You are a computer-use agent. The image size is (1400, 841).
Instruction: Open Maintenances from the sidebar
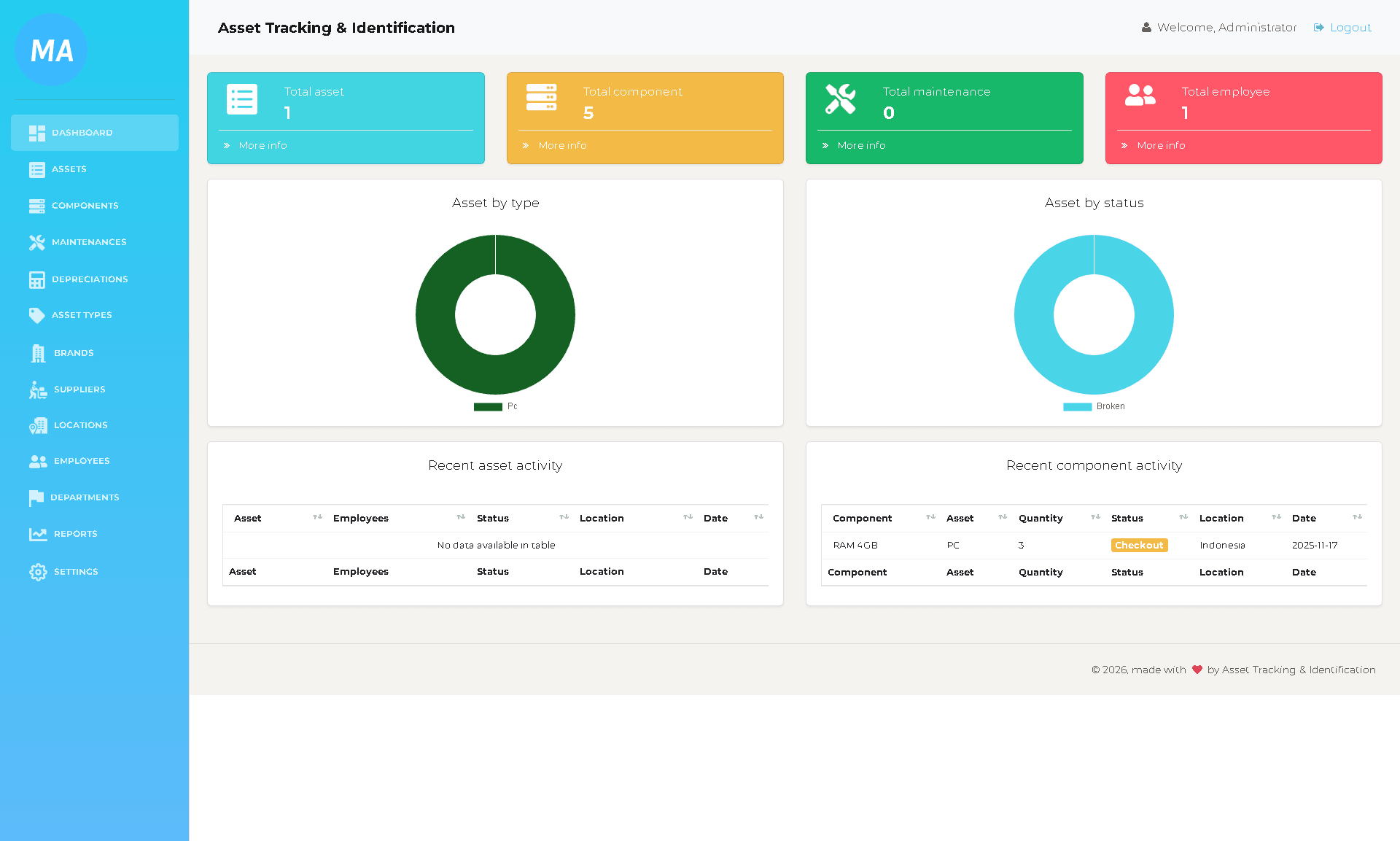[x=89, y=242]
